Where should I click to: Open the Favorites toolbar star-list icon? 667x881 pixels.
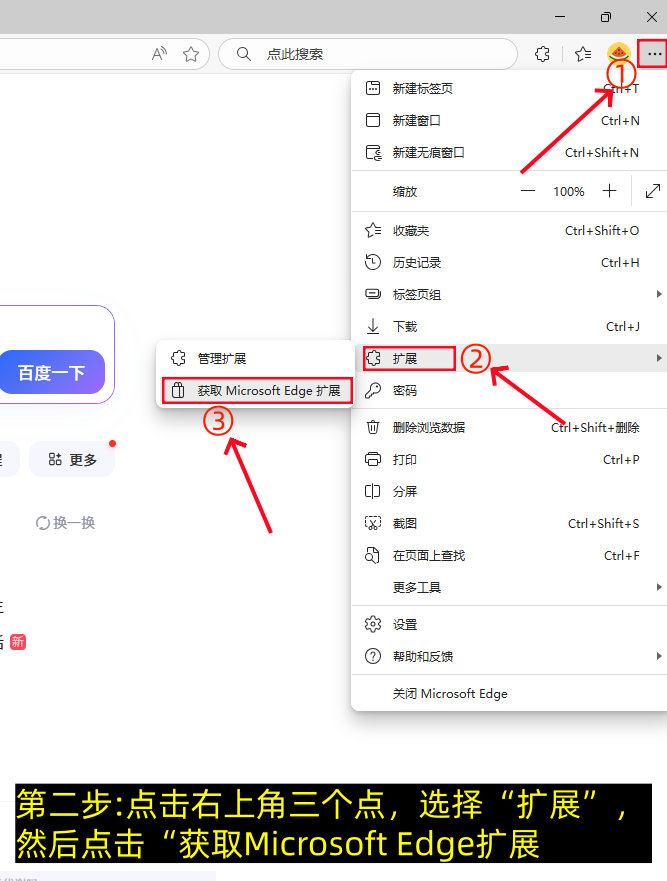pos(583,54)
